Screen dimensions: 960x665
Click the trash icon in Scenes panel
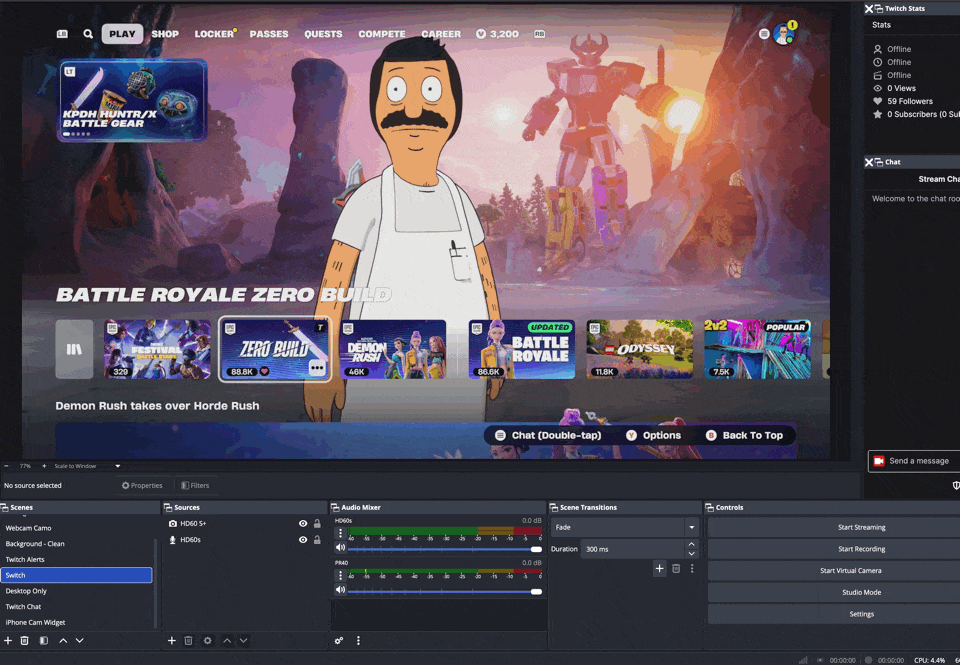click(25, 640)
